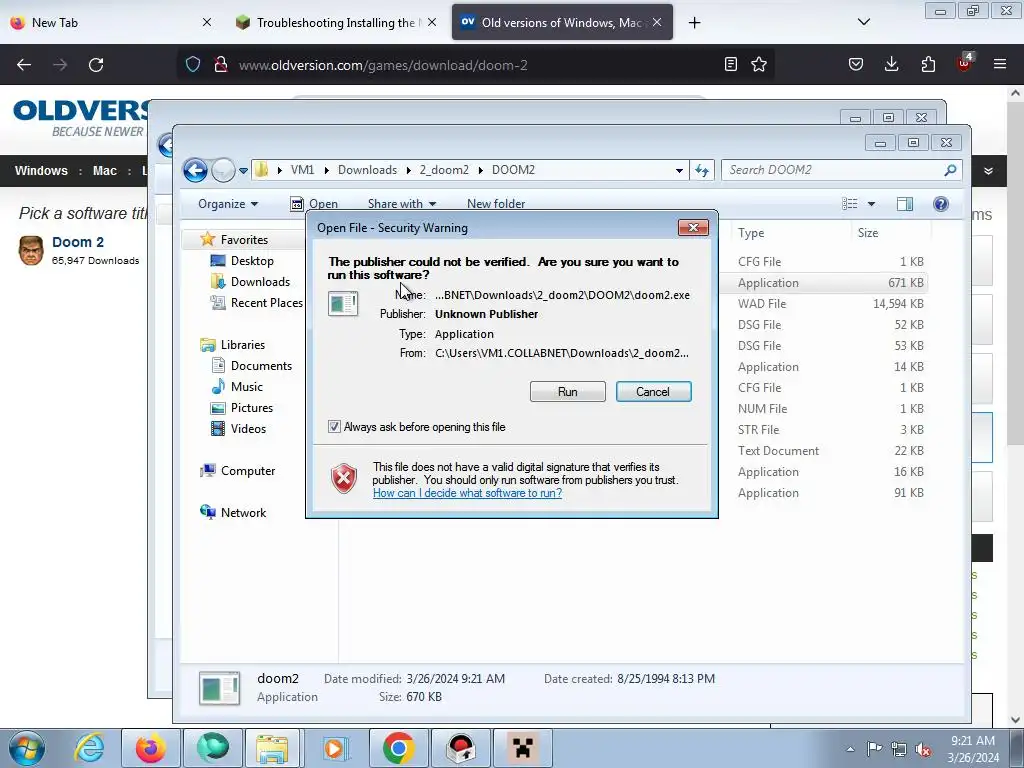Run the doom2.exe file
This screenshot has width=1024, height=768.
pos(568,392)
